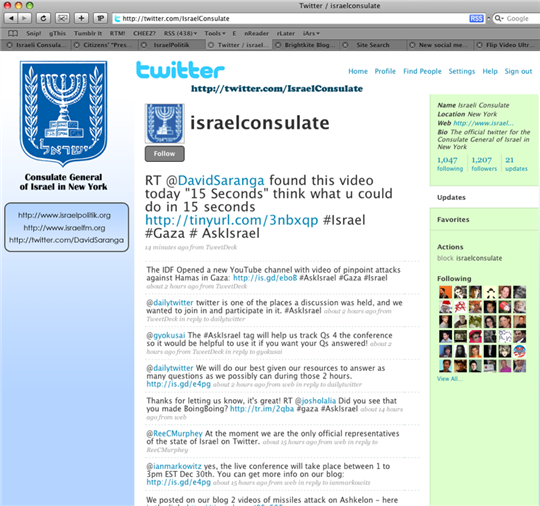
Task: Reload the page with the refresh icon
Action: click(43, 18)
